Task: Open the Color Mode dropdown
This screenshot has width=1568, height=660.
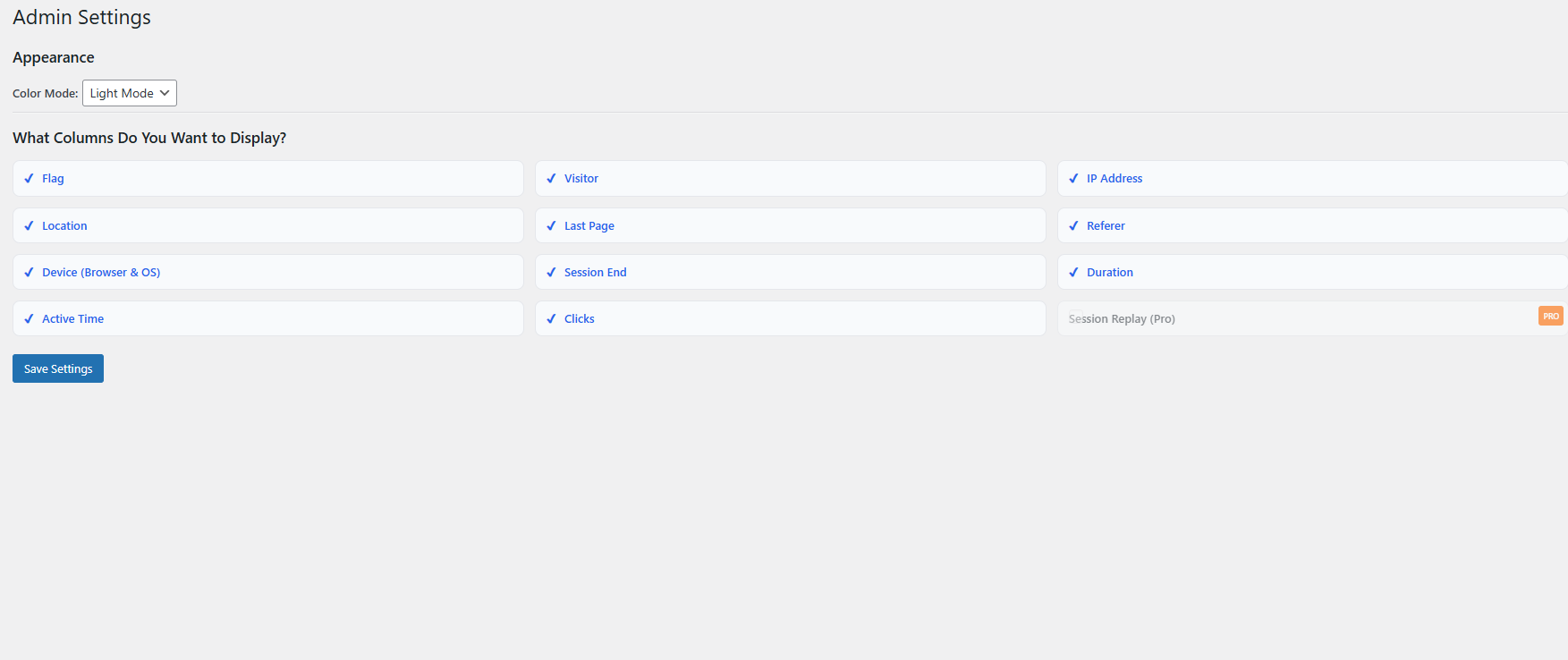Action: point(130,93)
